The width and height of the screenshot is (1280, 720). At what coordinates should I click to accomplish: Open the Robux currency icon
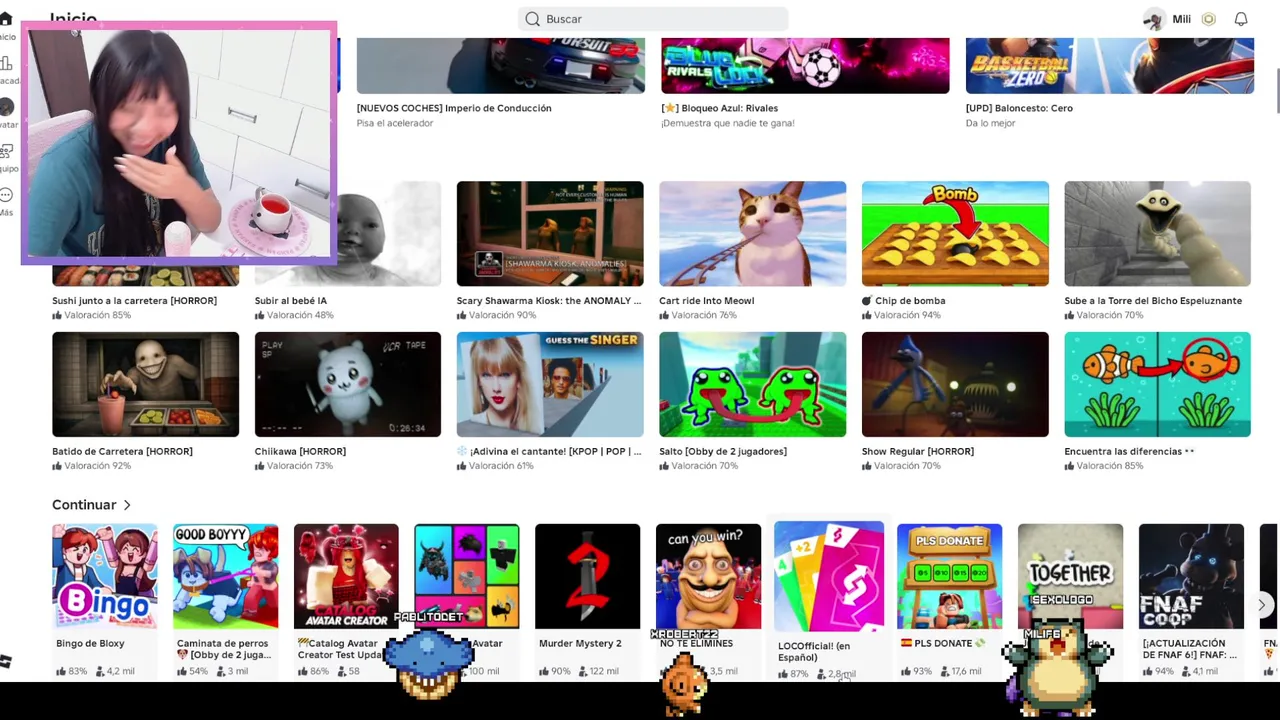tap(1209, 19)
